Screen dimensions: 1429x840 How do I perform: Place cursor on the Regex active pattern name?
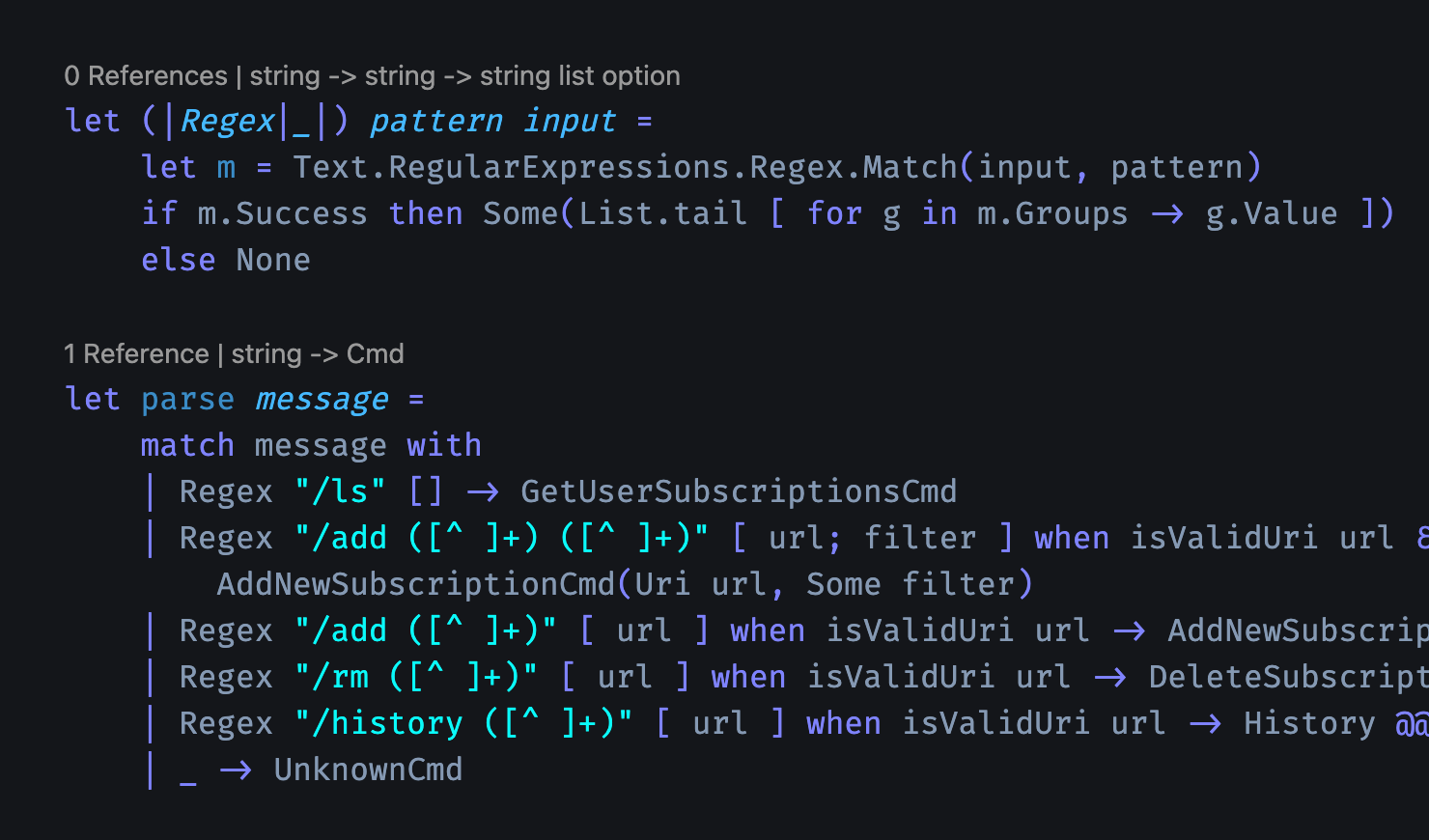click(x=228, y=121)
